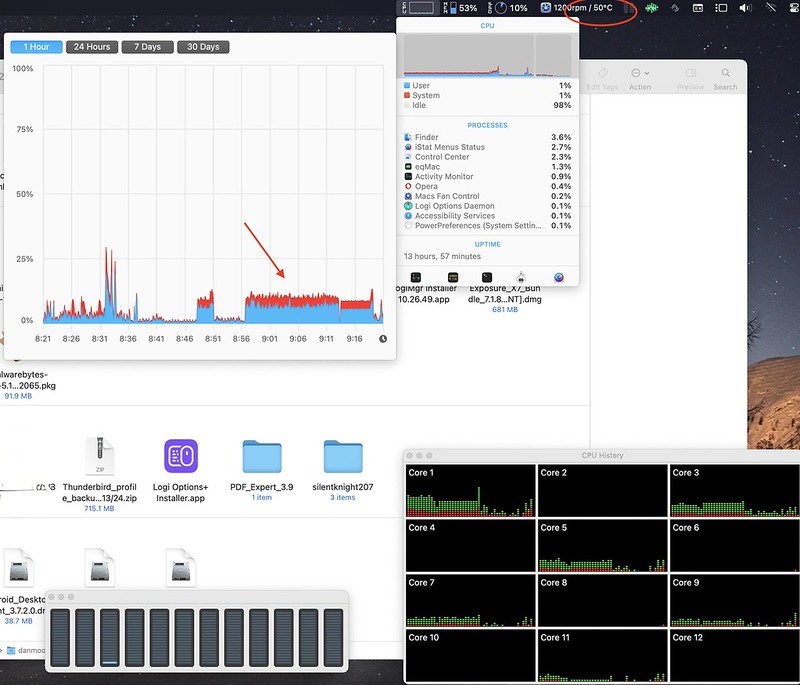Click Core 9 graph in CPU History
The width and height of the screenshot is (800, 685).
[x=735, y=600]
